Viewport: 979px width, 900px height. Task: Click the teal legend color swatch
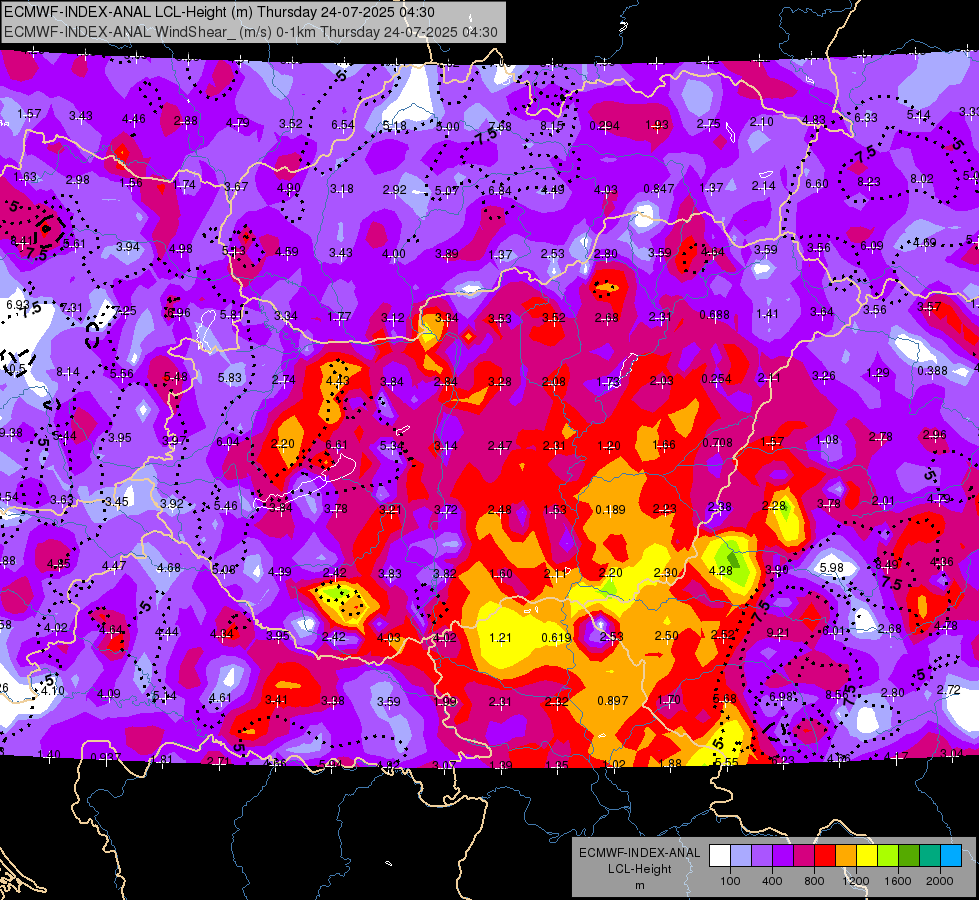[x=930, y=855]
